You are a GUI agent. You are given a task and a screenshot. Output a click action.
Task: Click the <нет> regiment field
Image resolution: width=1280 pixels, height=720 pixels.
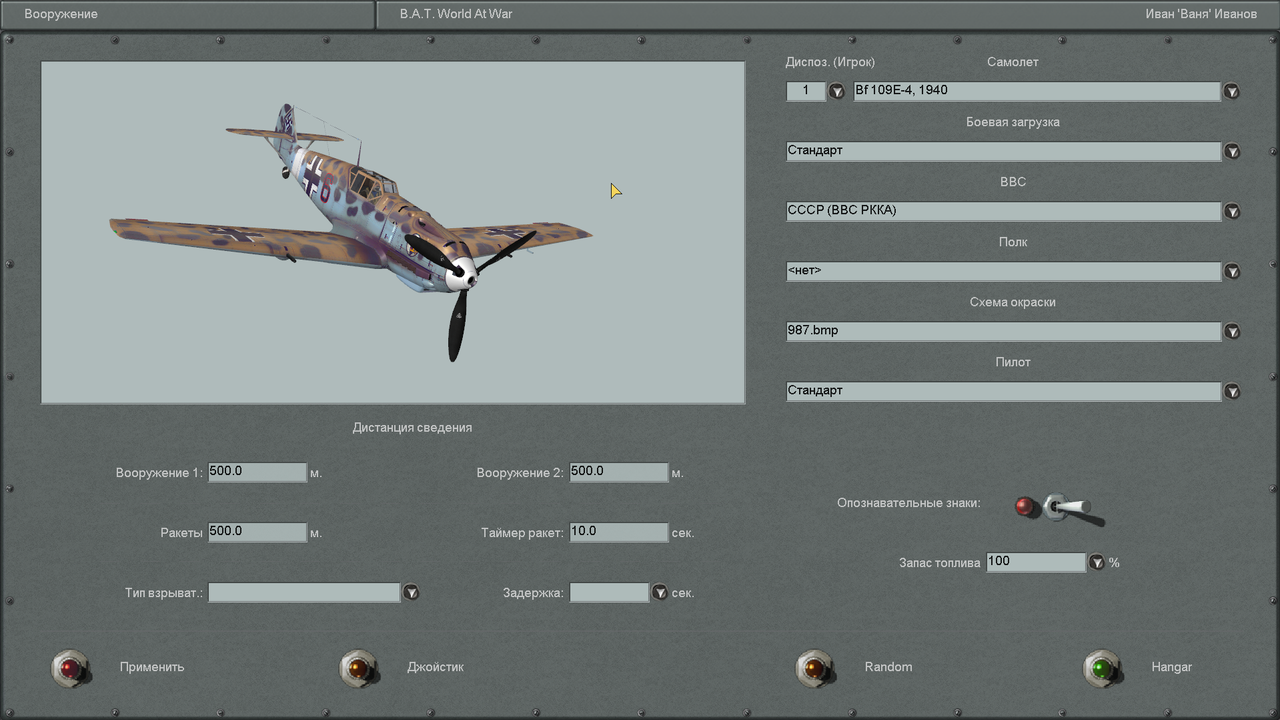[1003, 271]
